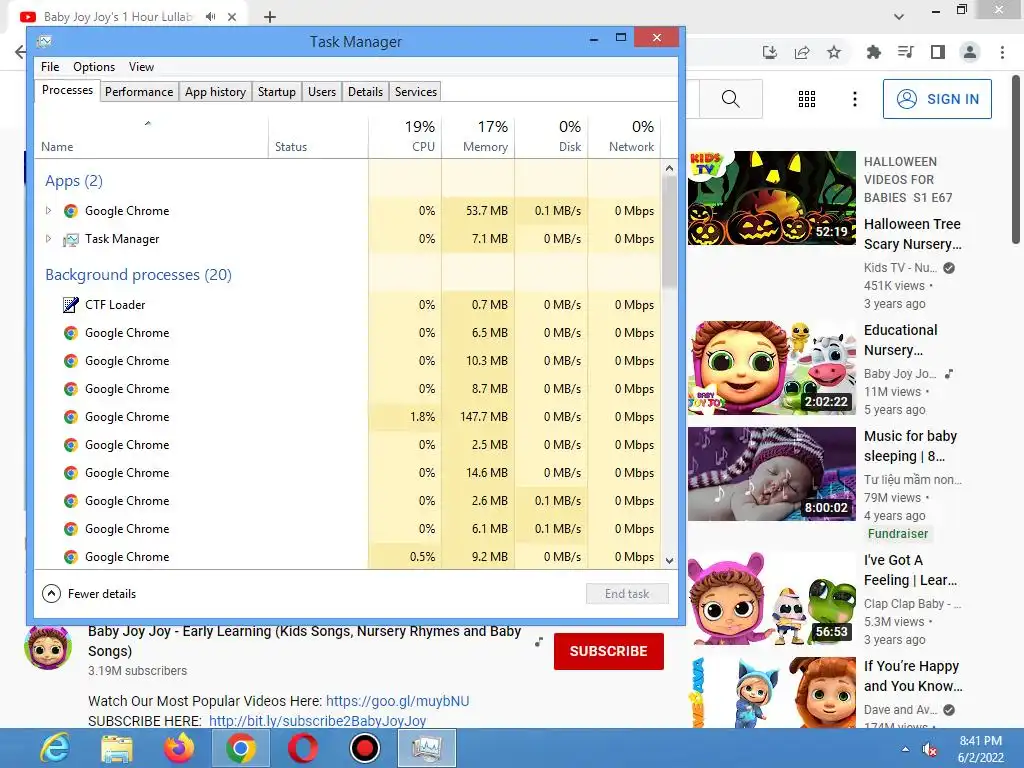Sort by the Disk column header
Viewport: 1024px width, 768px height.
pos(552,136)
